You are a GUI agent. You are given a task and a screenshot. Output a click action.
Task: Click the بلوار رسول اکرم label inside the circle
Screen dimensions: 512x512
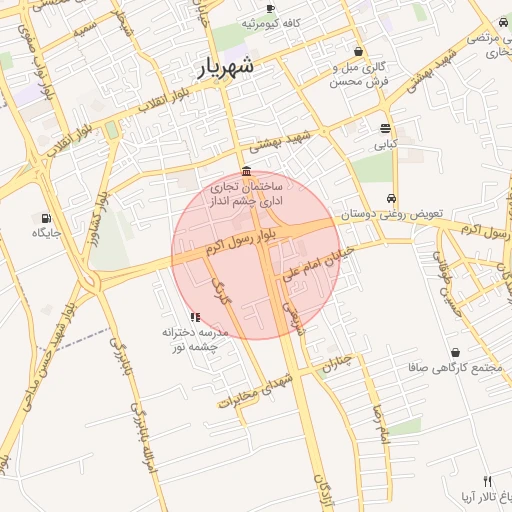pyautogui.click(x=241, y=242)
